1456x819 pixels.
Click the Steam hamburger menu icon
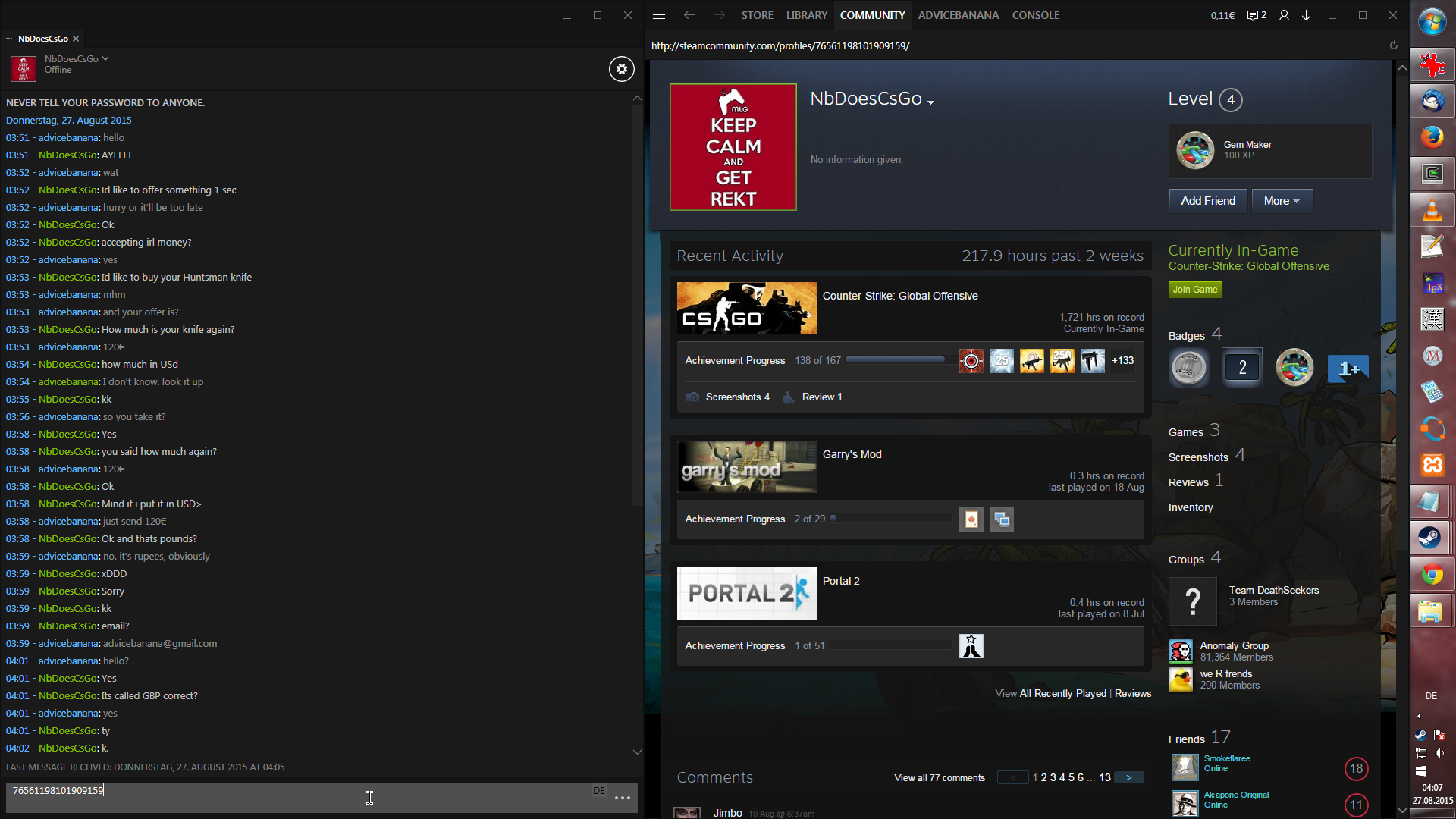[658, 15]
